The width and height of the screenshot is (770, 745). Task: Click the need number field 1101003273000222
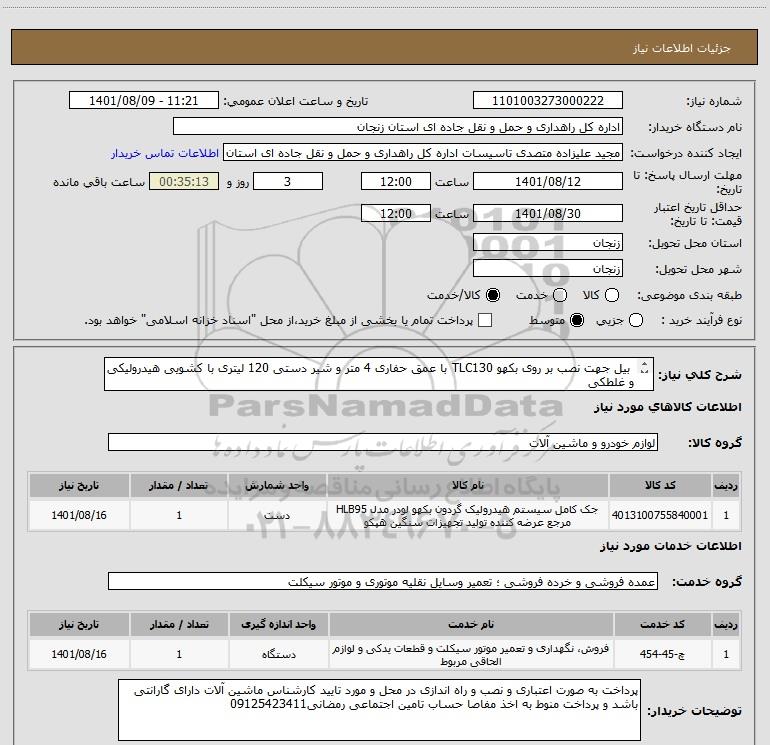[x=548, y=101]
